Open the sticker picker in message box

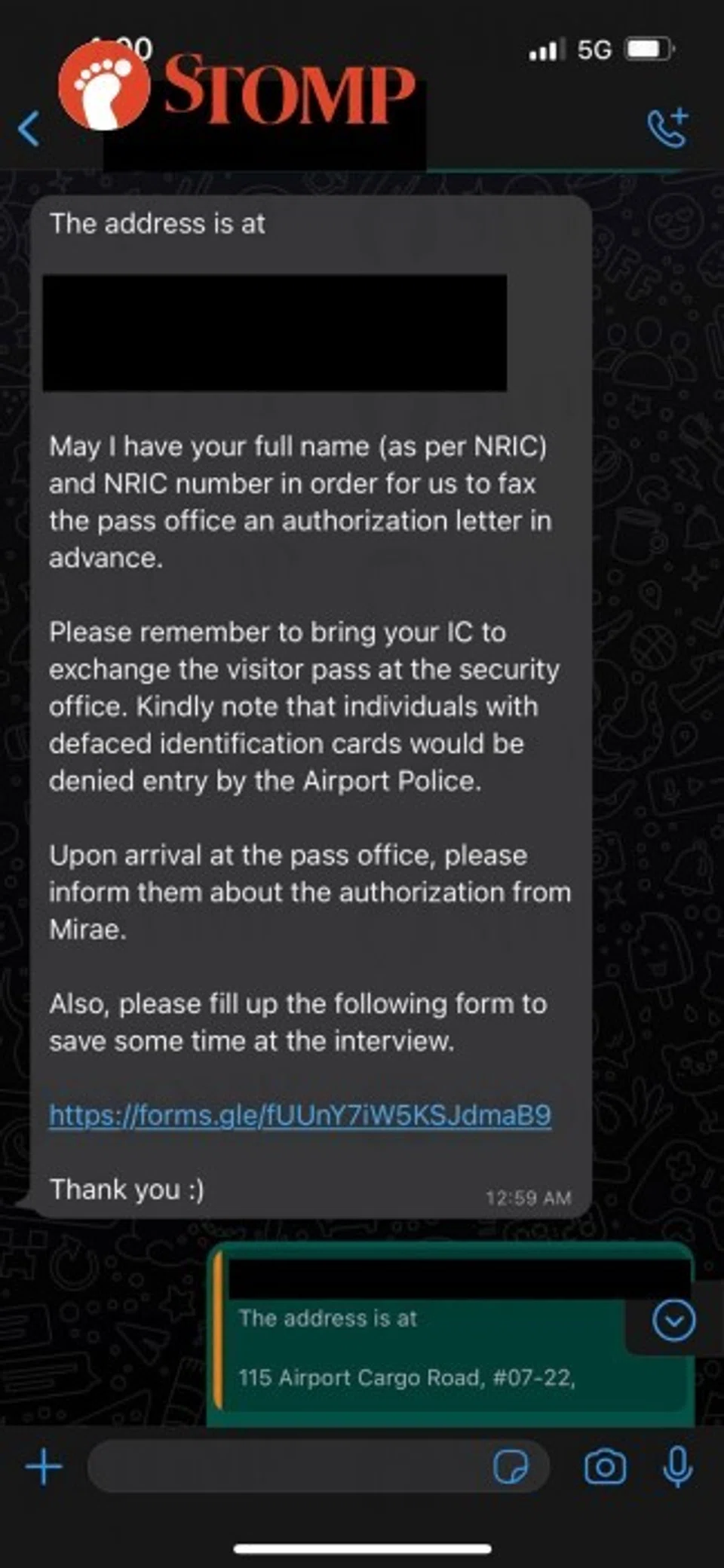pyautogui.click(x=511, y=1467)
